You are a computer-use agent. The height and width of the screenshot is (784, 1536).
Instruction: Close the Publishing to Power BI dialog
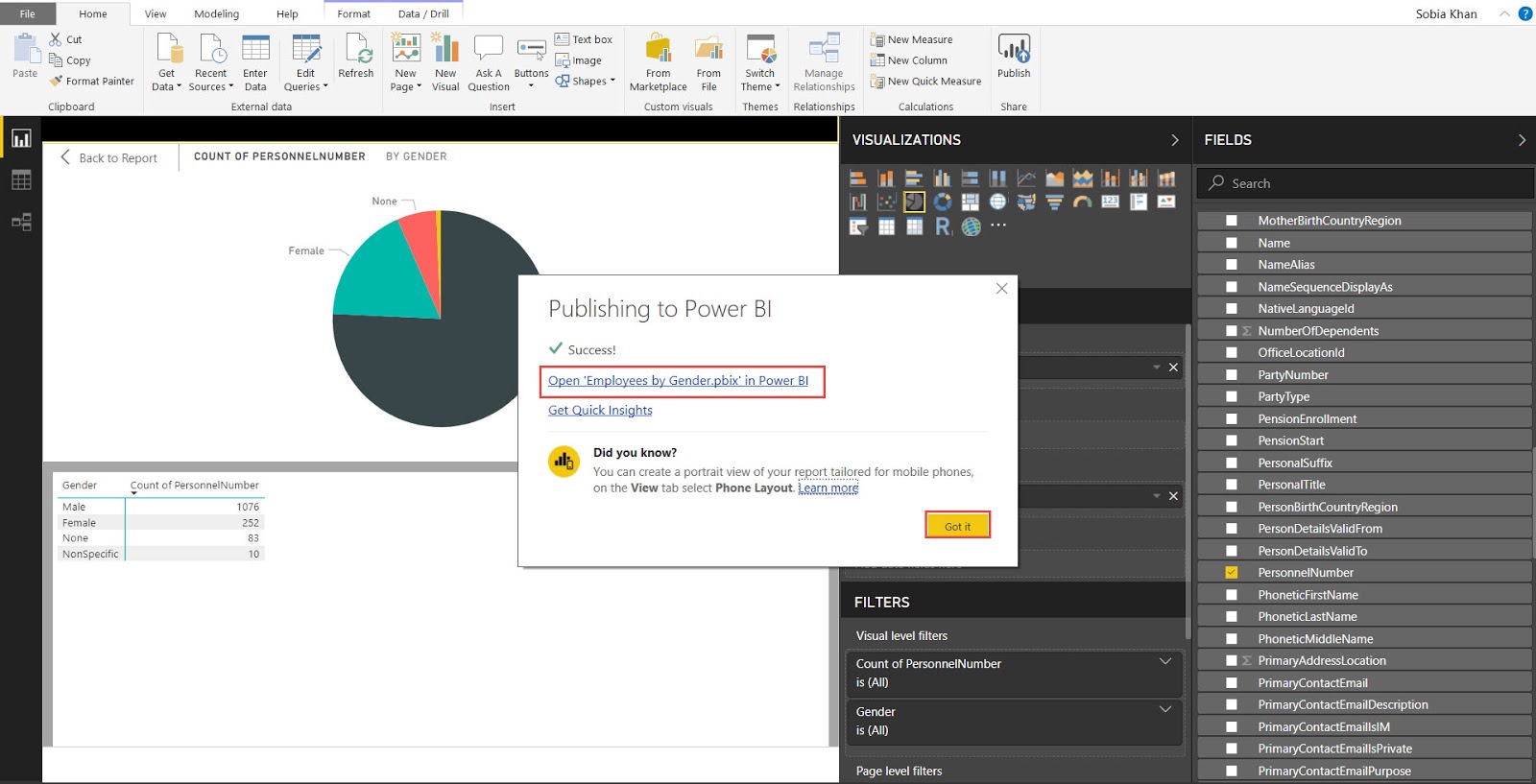click(x=1001, y=289)
